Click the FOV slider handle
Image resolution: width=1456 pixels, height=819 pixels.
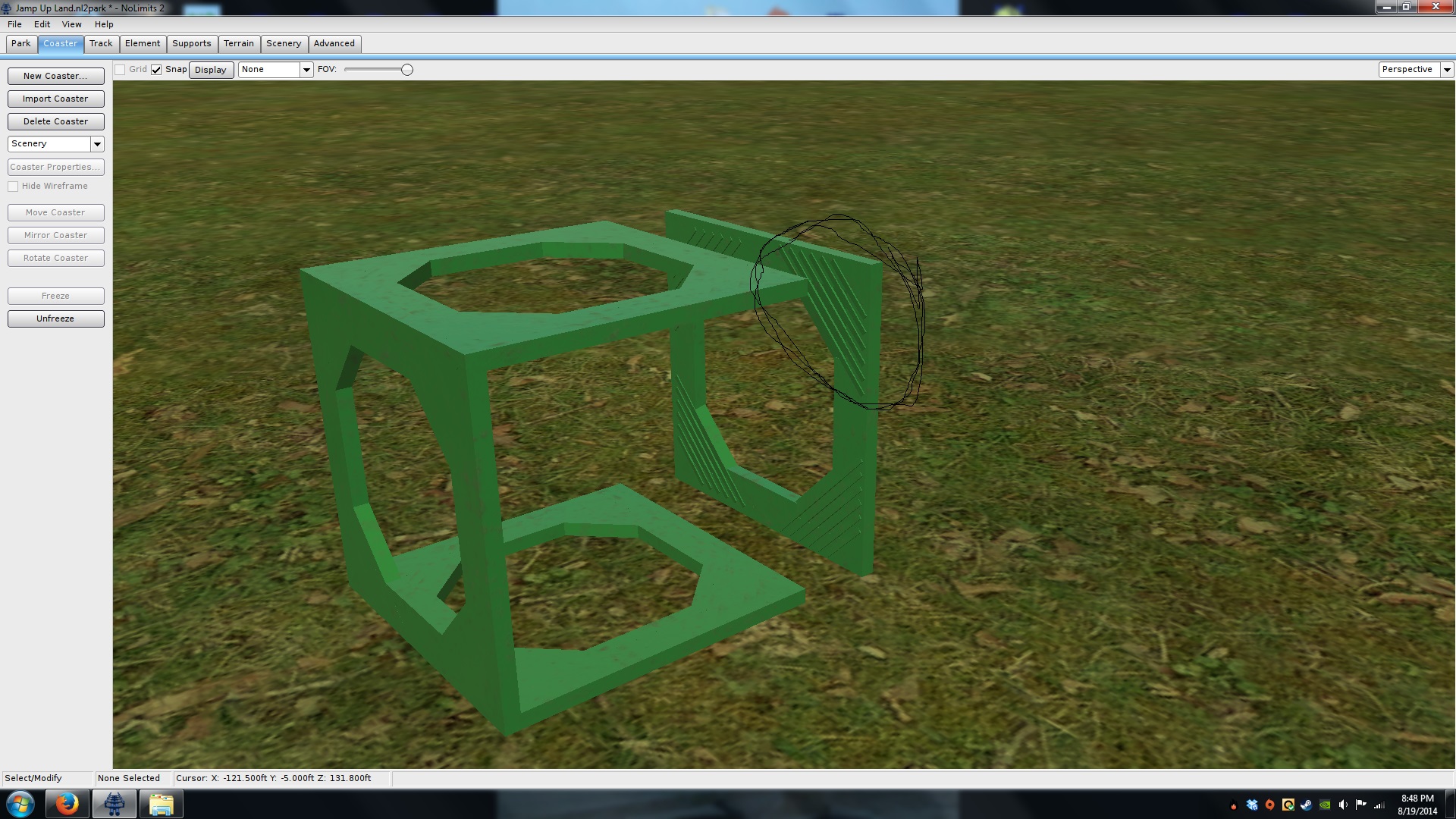(407, 70)
